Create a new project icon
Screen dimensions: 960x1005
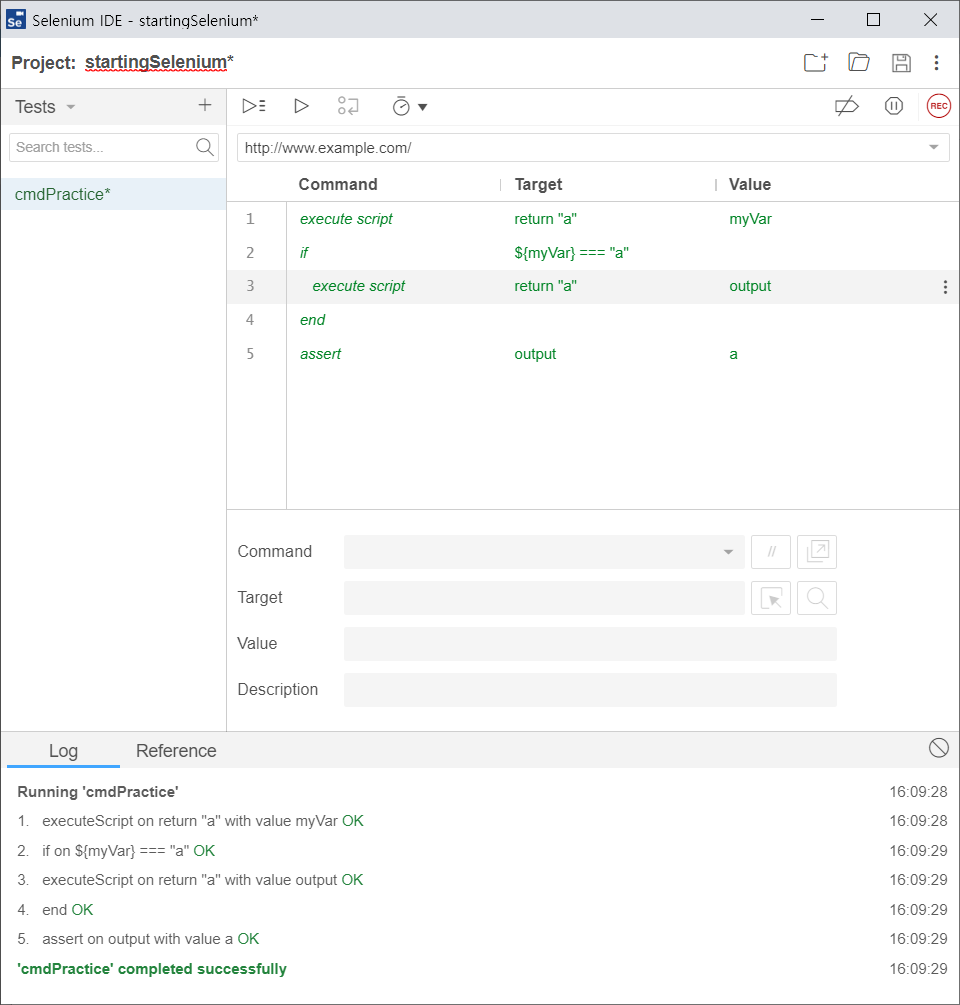point(816,62)
